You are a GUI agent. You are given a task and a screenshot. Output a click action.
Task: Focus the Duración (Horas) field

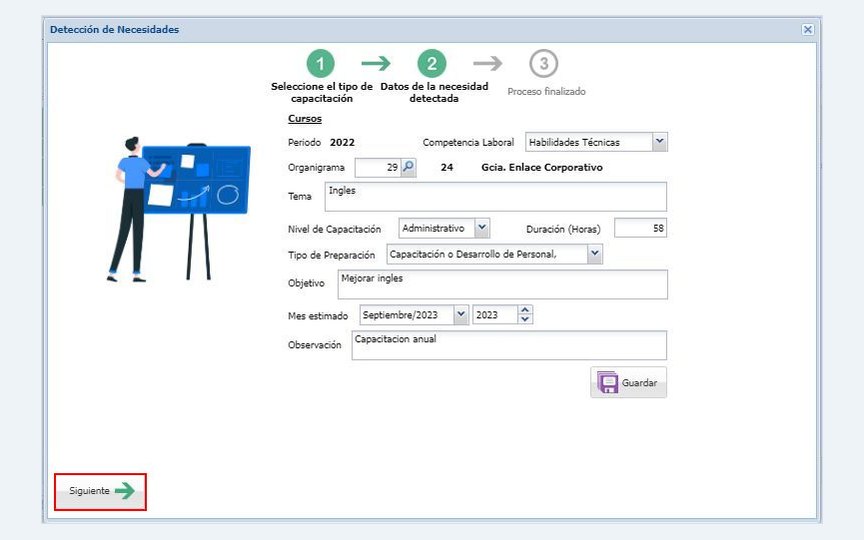[640, 228]
